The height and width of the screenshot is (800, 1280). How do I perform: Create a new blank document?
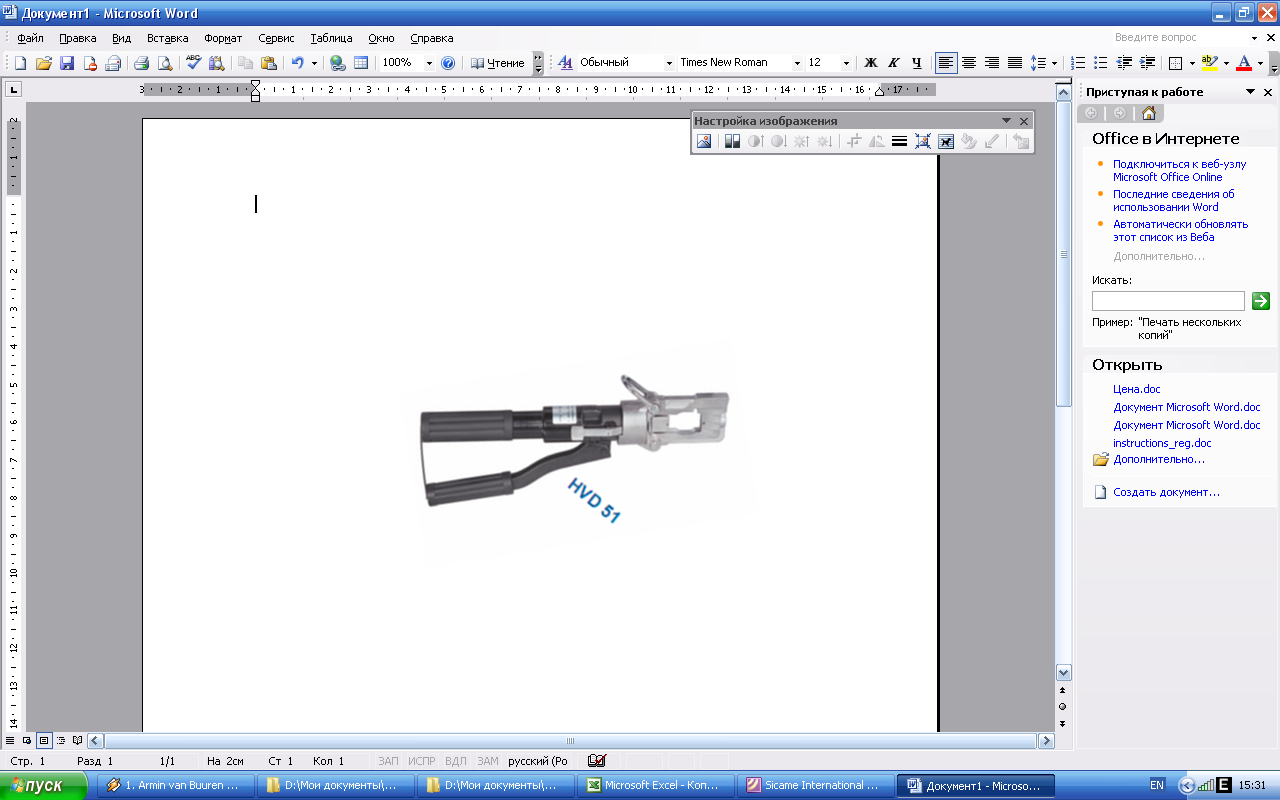click(20, 63)
